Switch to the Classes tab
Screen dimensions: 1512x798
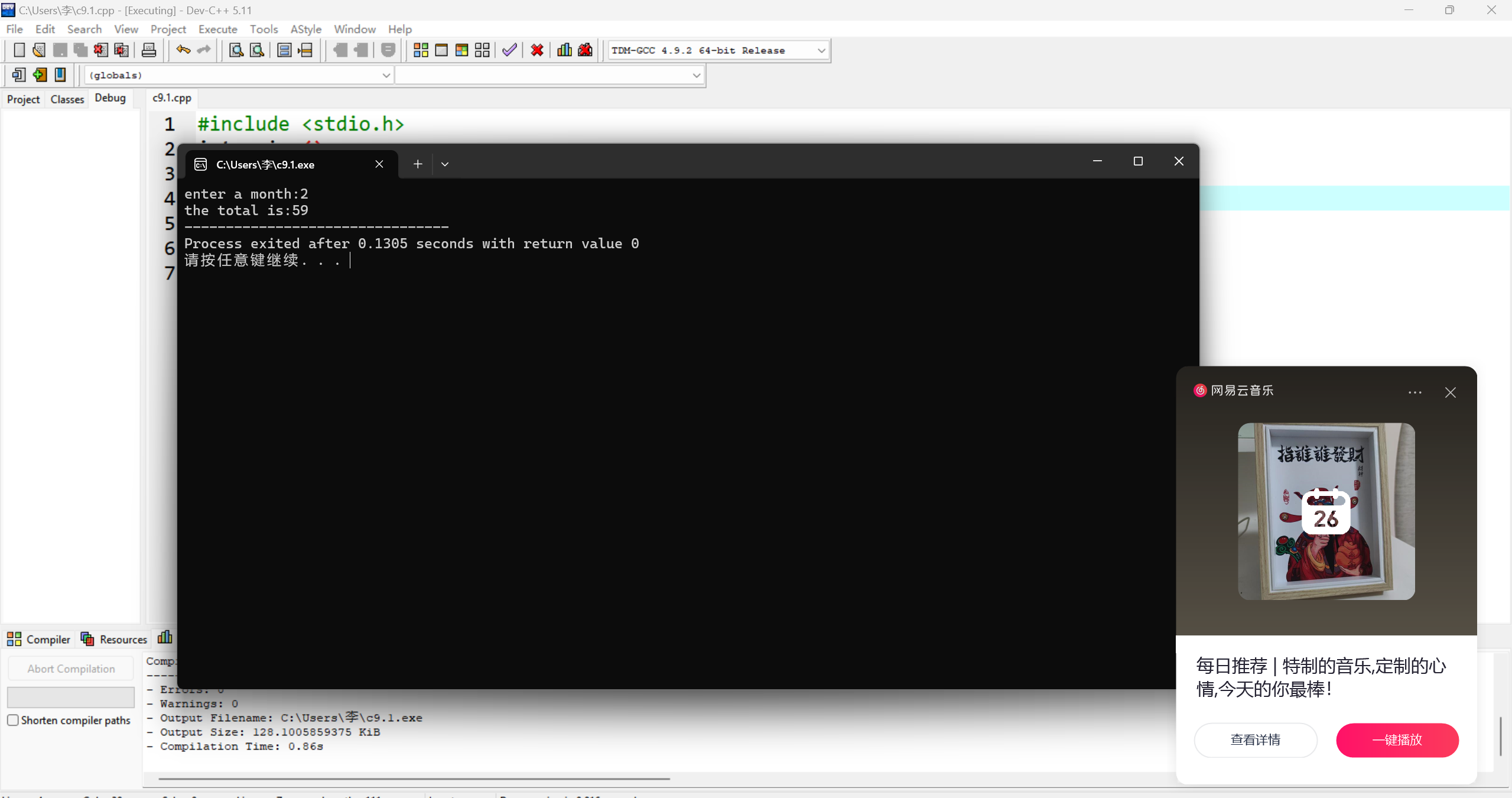pos(67,99)
